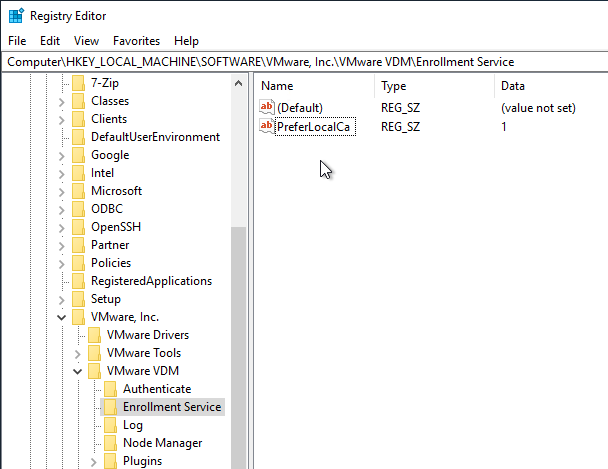Select the Partner folder icon

tap(78, 245)
